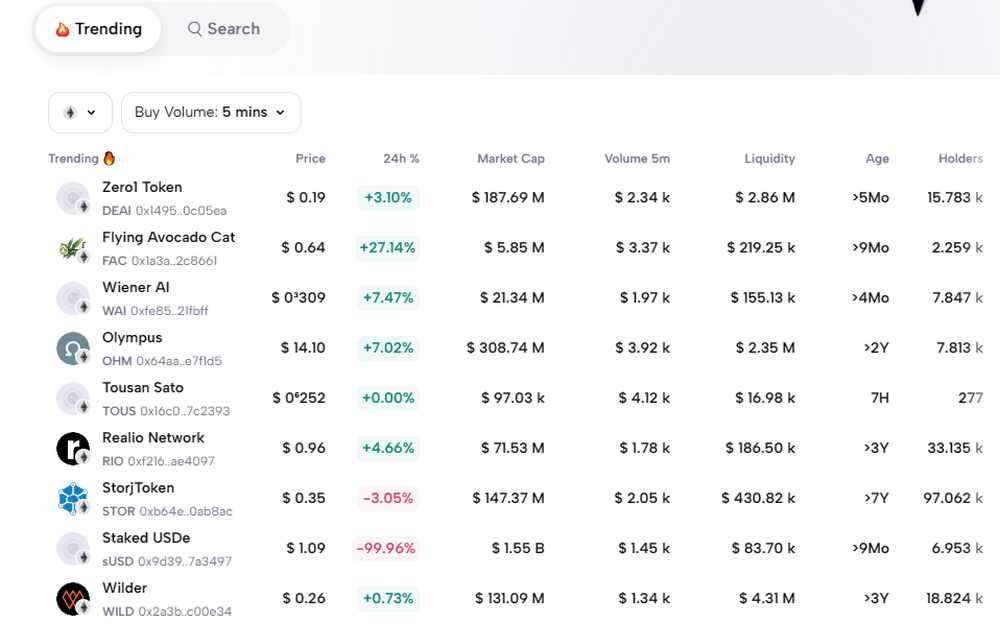Viewport: 1000px width, 625px height.
Task: Click the >7Y age value
Action: click(x=876, y=498)
